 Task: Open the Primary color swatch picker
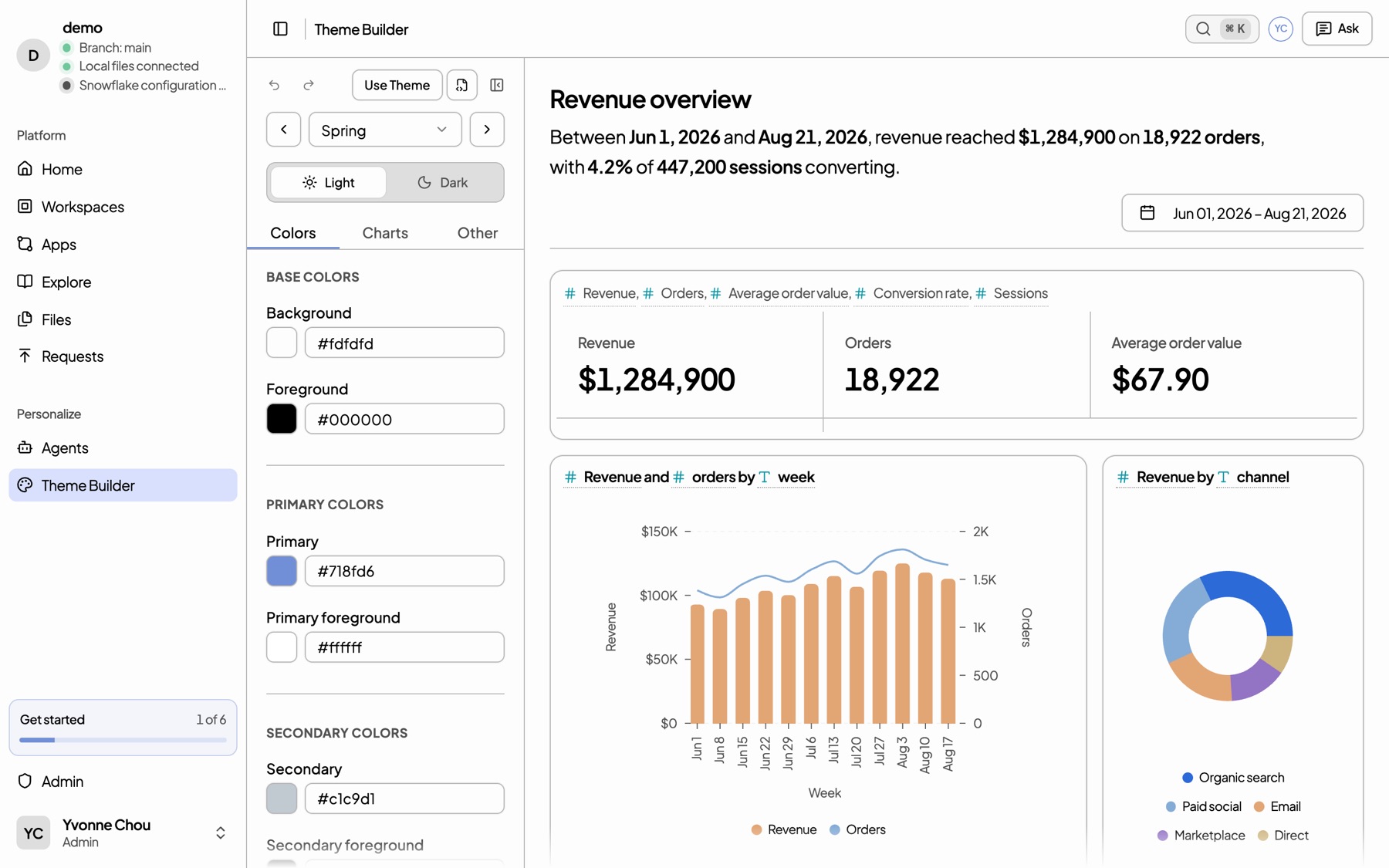point(282,571)
